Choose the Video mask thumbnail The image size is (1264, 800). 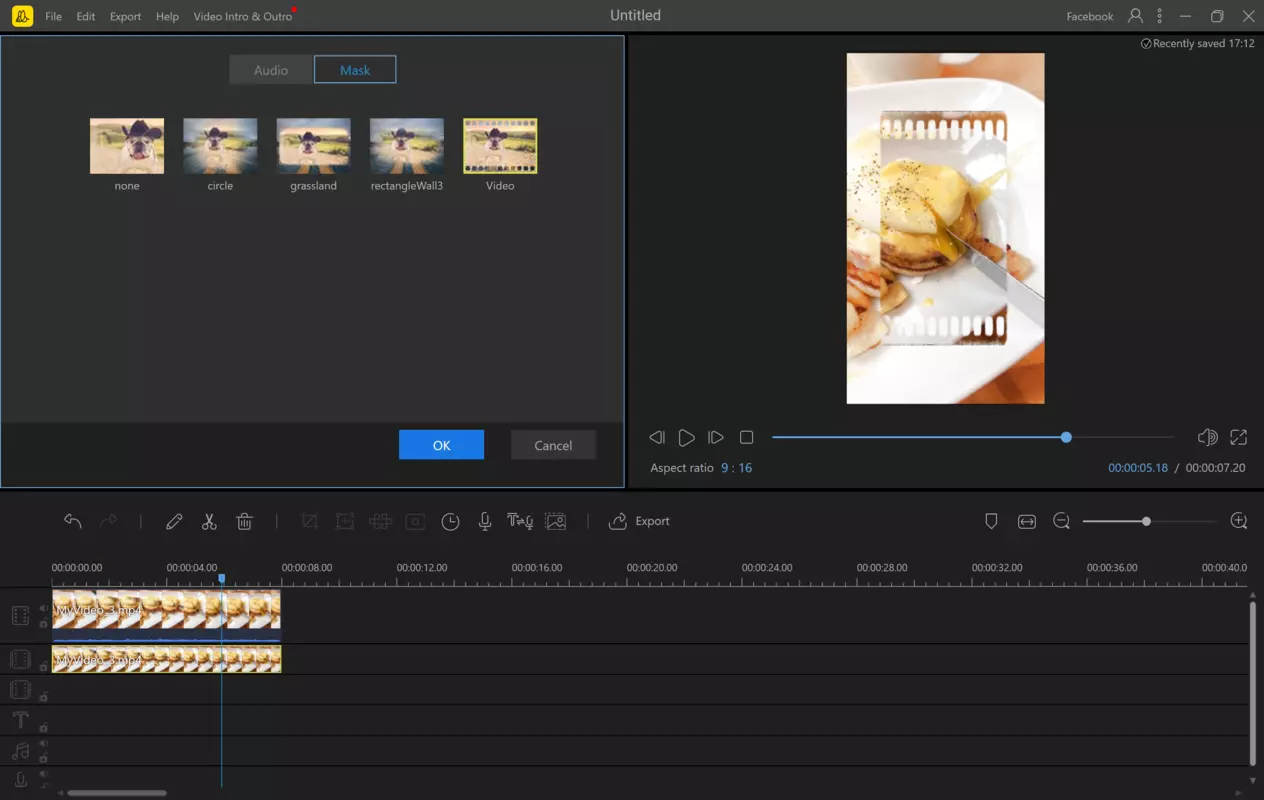(x=500, y=146)
